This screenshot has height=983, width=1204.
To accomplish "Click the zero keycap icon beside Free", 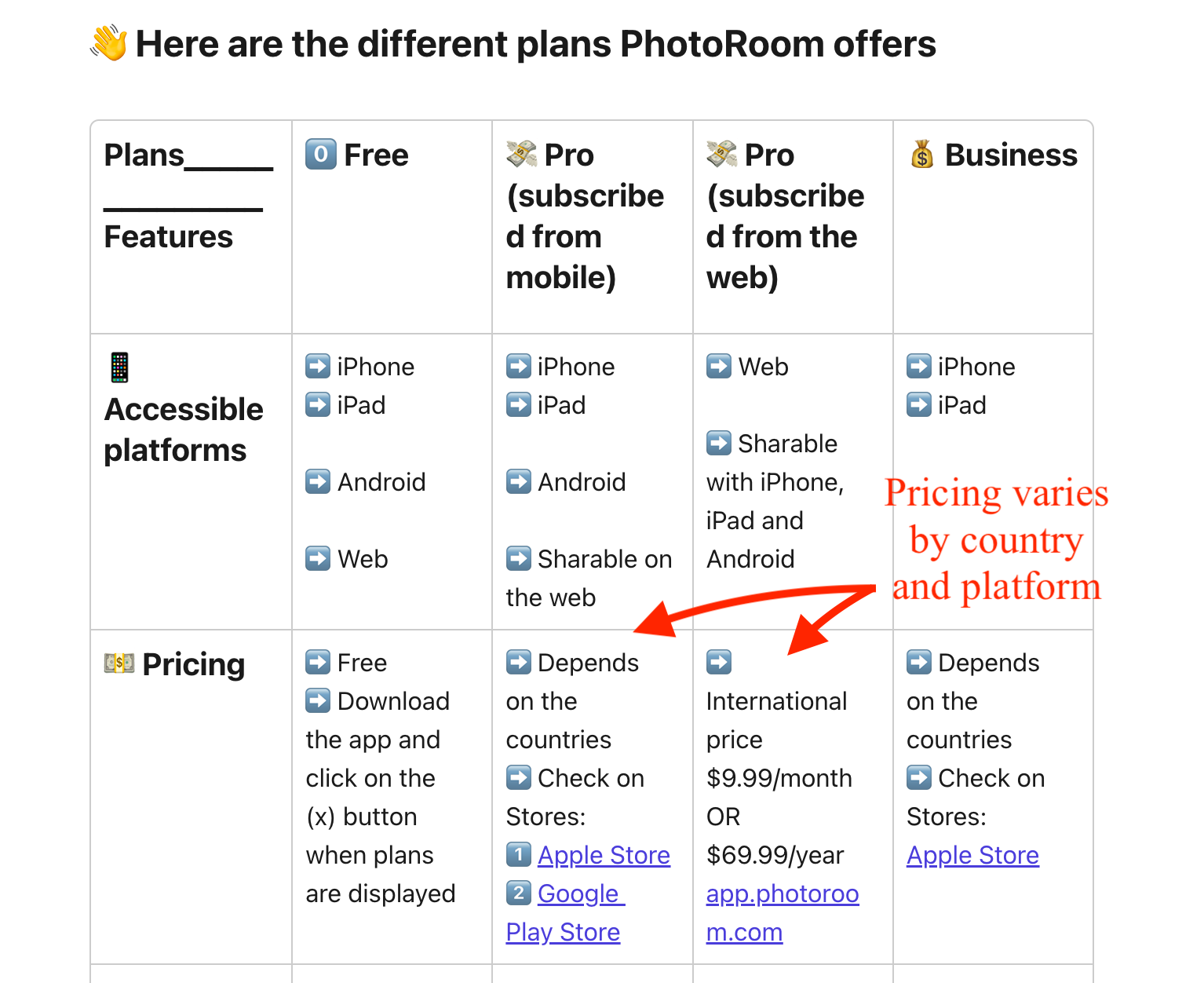I will coord(320,154).
